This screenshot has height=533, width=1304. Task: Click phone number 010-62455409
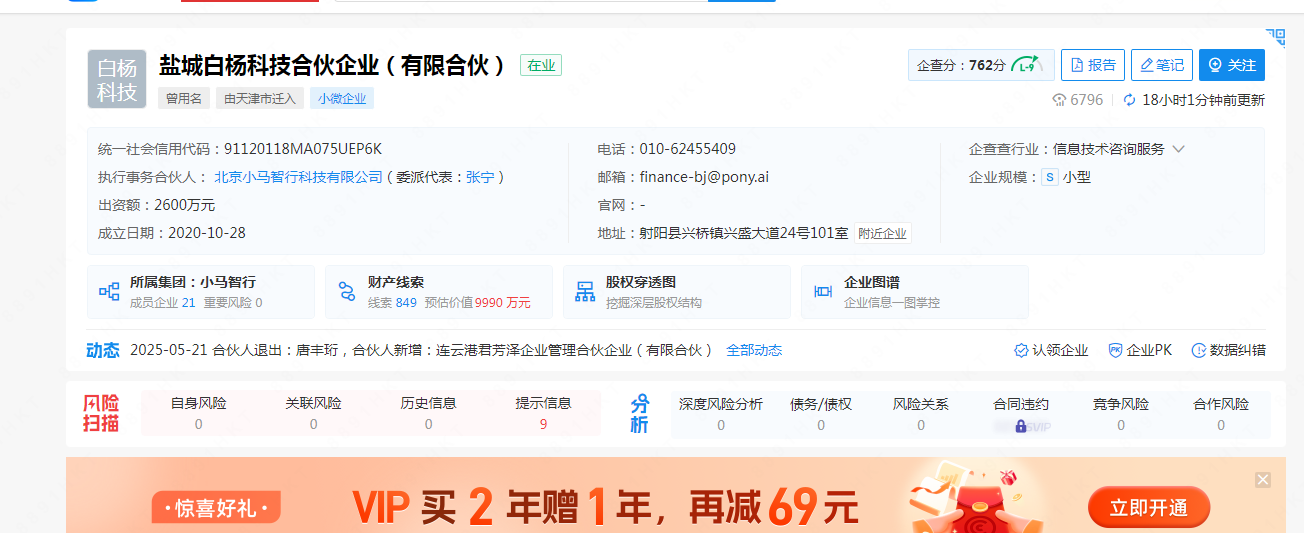point(688,149)
